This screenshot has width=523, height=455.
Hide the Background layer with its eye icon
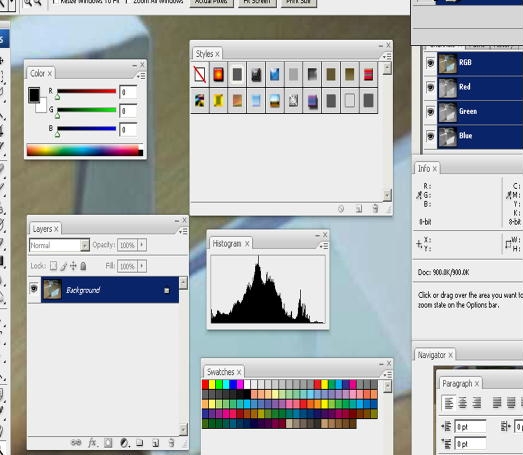tap(34, 288)
